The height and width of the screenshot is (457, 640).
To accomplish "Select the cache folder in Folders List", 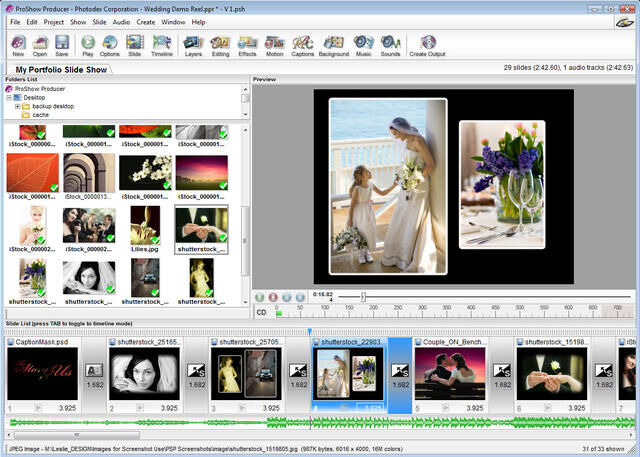I will (40, 115).
